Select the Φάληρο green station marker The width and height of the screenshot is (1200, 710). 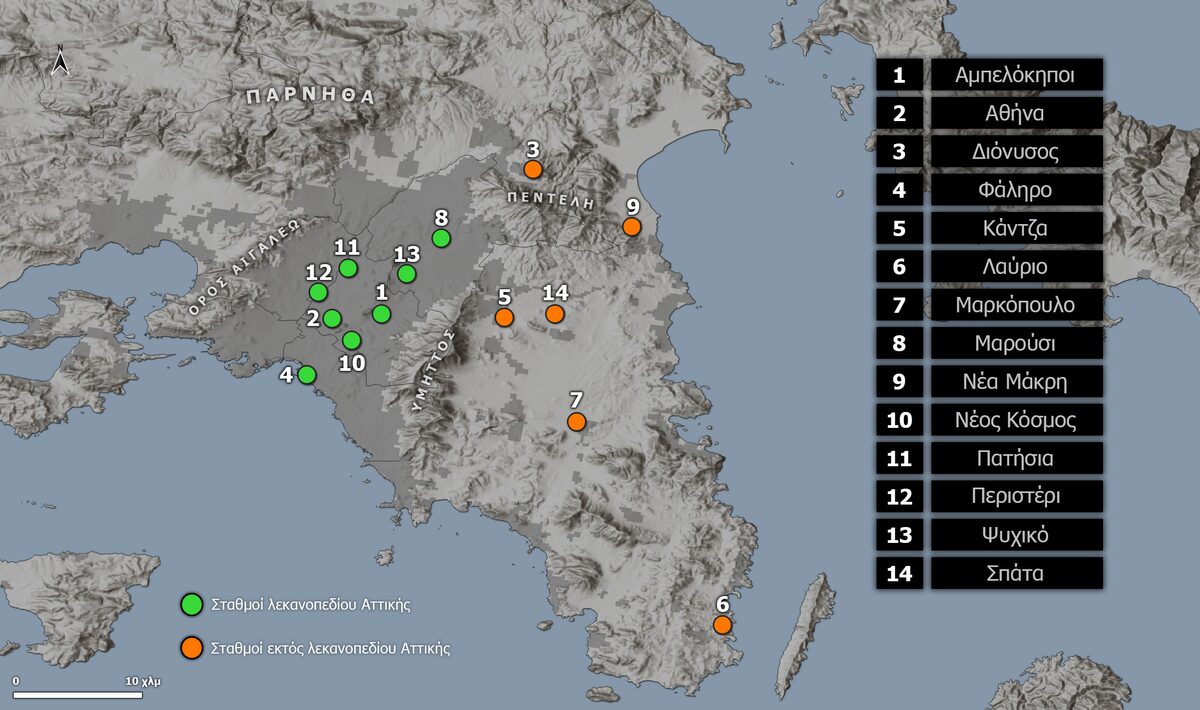coord(306,375)
